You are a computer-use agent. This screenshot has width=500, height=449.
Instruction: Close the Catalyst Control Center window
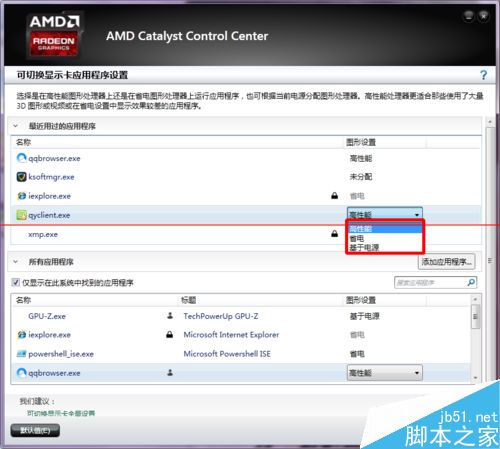pos(484,16)
